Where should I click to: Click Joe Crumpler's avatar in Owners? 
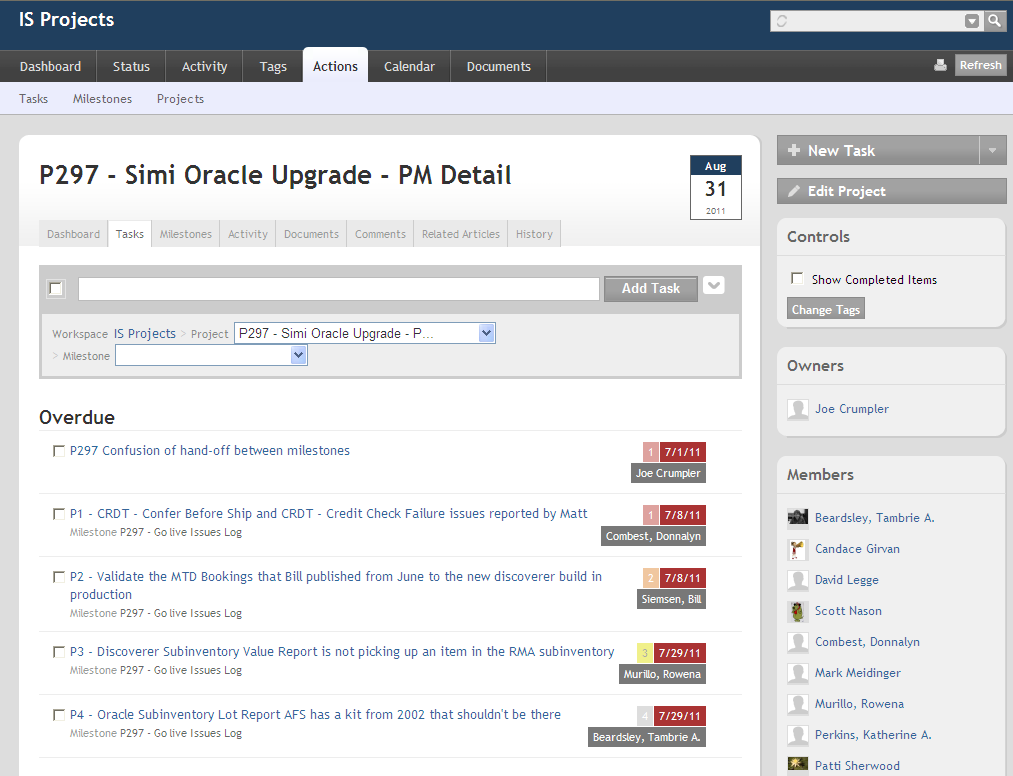[798, 409]
